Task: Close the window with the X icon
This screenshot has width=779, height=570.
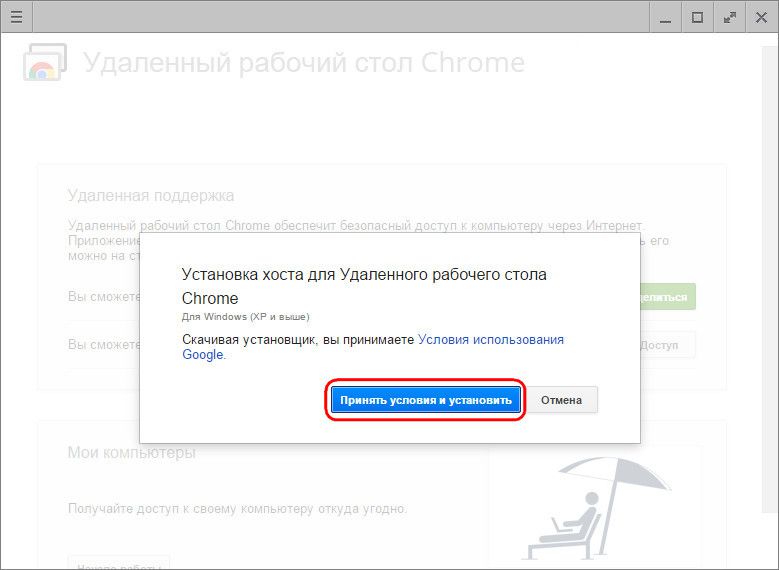Action: [762, 17]
